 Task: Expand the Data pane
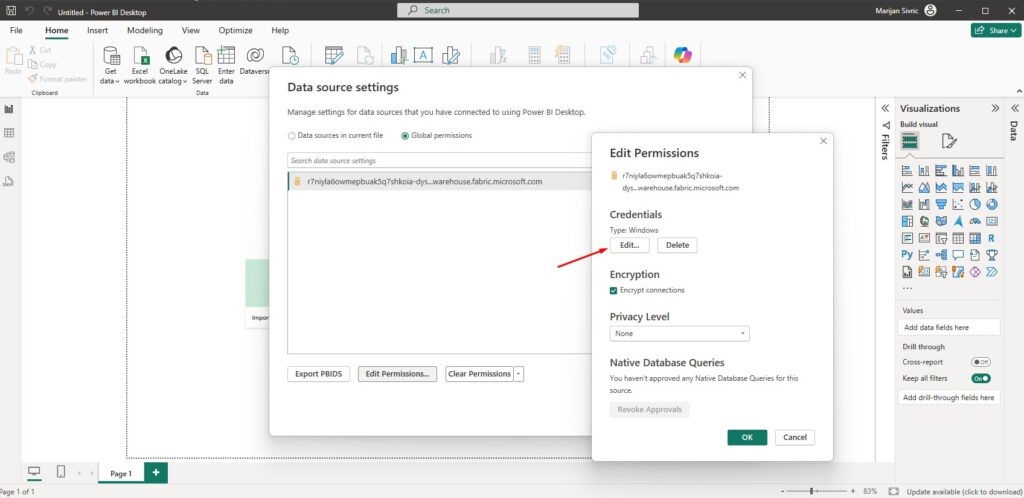1014,108
